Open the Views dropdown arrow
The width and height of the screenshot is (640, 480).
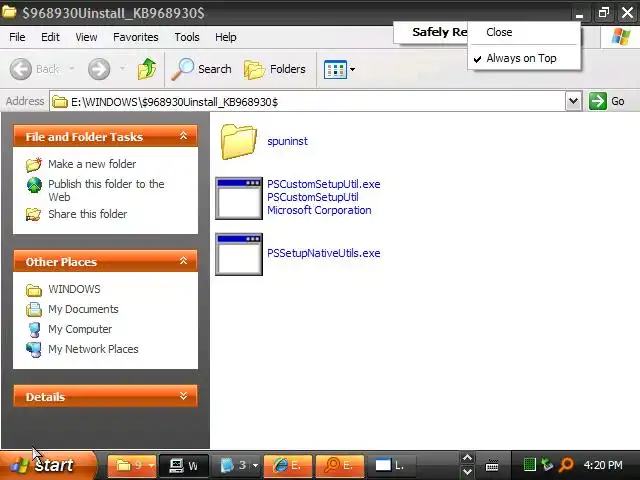[x=352, y=69]
